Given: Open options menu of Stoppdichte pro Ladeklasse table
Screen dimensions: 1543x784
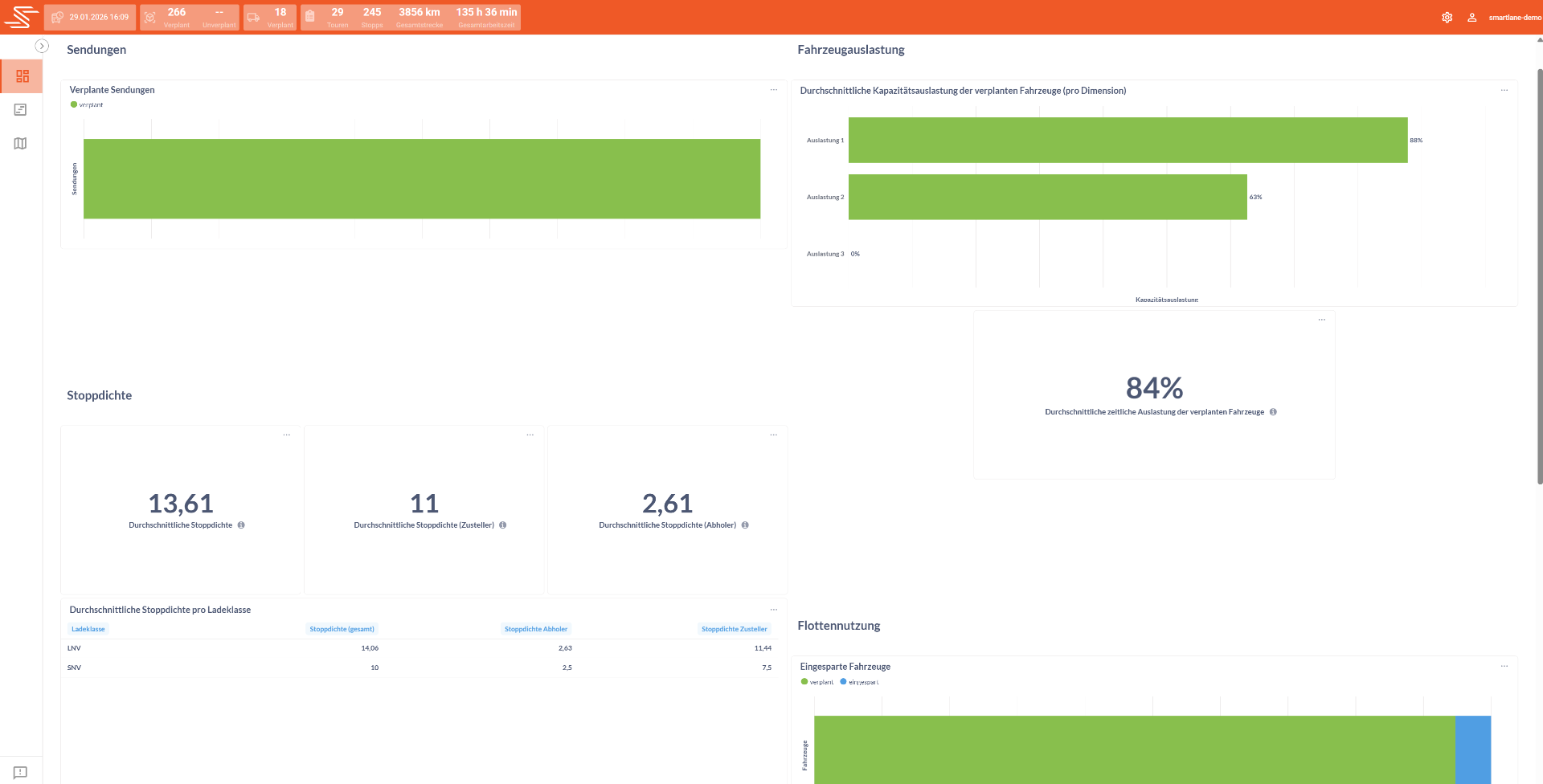Looking at the screenshot, I should tap(774, 610).
